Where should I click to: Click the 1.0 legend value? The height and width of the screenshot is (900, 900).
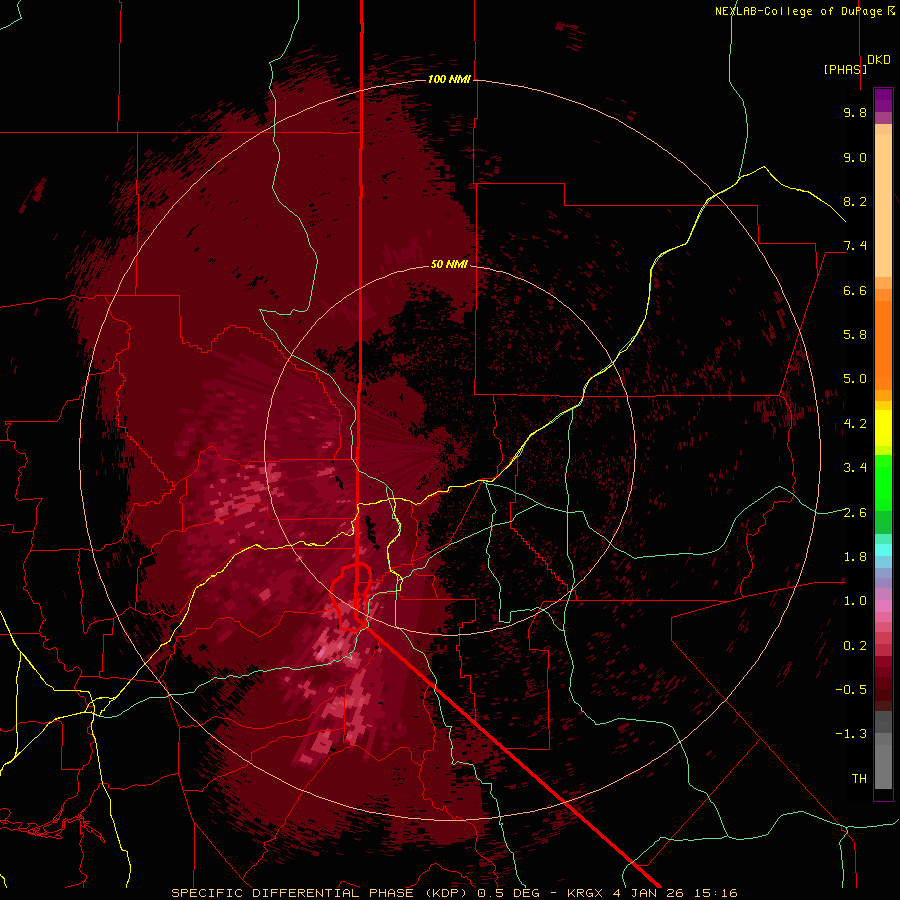pos(855,601)
